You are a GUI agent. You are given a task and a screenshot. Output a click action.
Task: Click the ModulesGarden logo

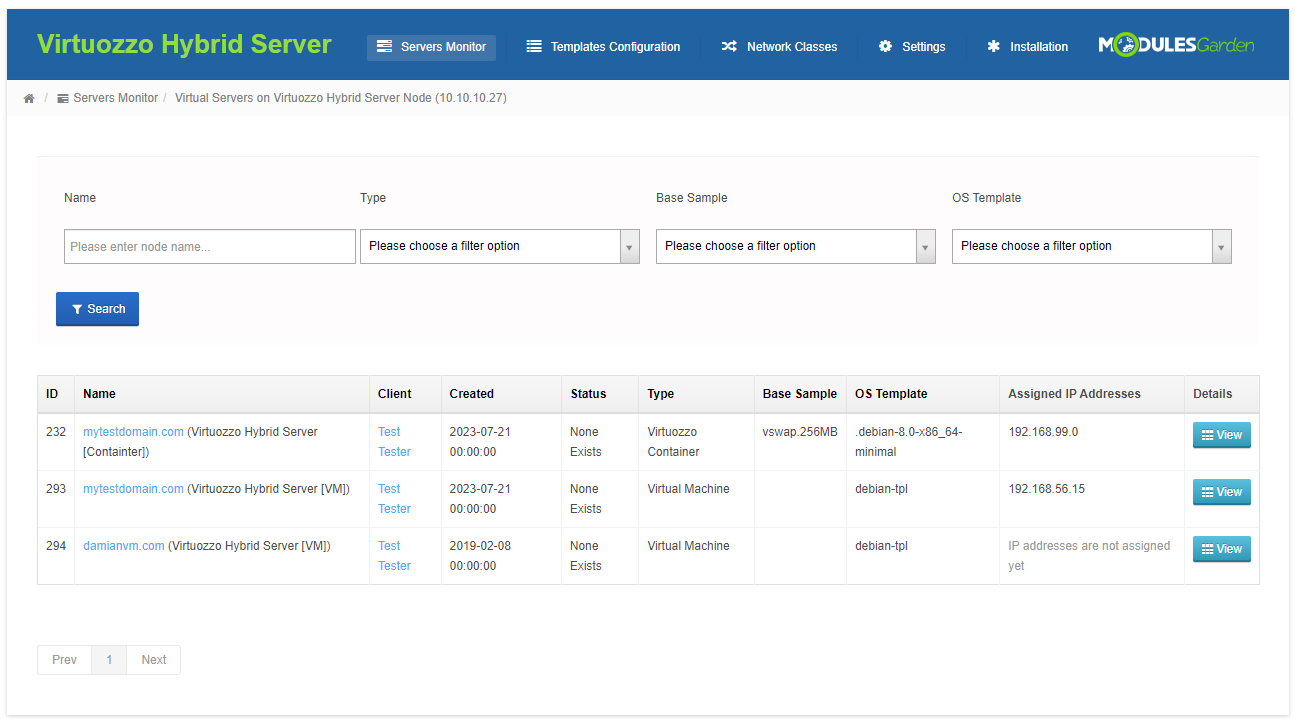1176,45
